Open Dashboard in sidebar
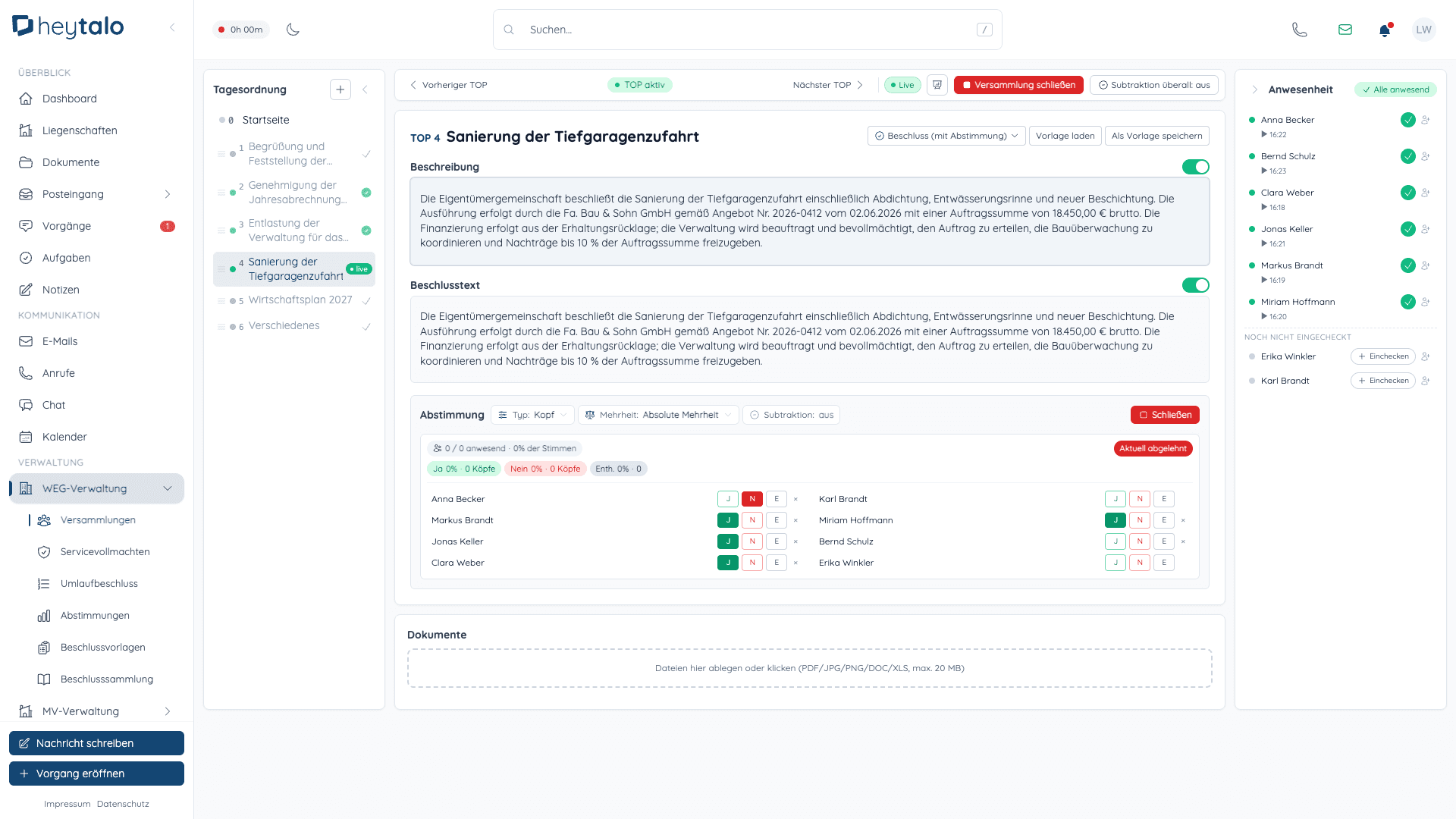1456x819 pixels. point(96,99)
